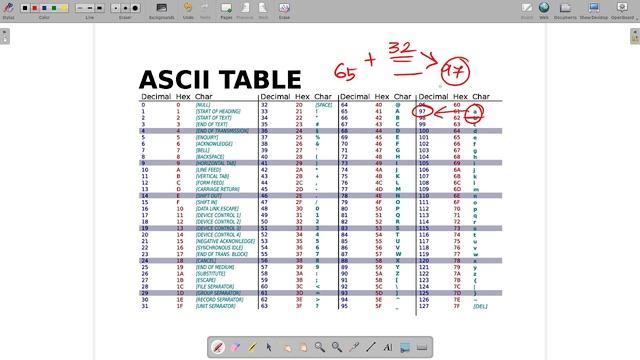The image size is (640, 360).
Task: Select the Pen tool in stylus palette
Action: [x=218, y=347]
